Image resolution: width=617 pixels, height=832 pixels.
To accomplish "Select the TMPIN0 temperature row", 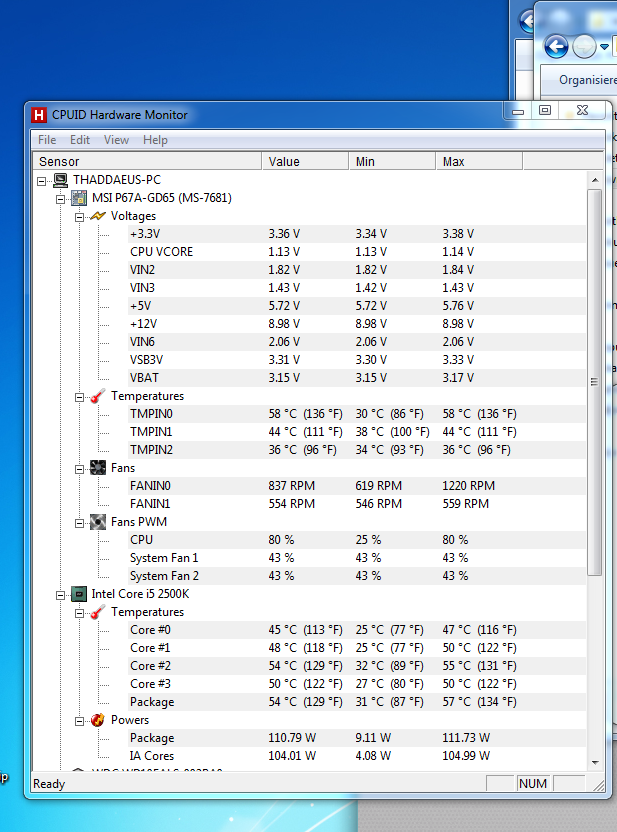I will pyautogui.click(x=358, y=414).
